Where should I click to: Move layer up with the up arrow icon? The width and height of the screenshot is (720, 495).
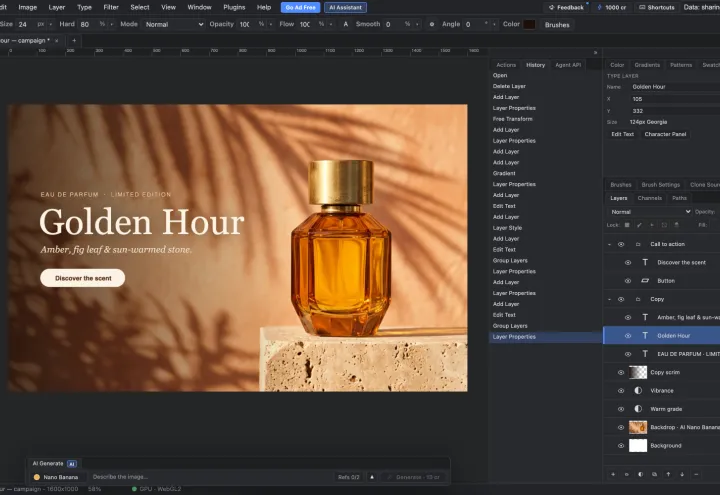pos(668,474)
